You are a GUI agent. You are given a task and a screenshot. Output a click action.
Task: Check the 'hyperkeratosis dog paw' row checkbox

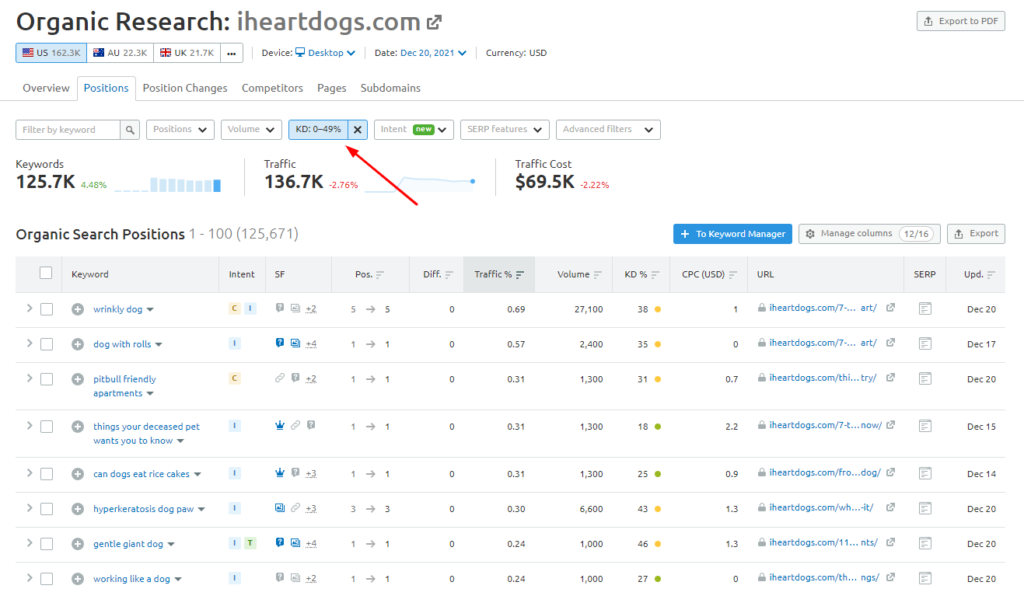(46, 509)
